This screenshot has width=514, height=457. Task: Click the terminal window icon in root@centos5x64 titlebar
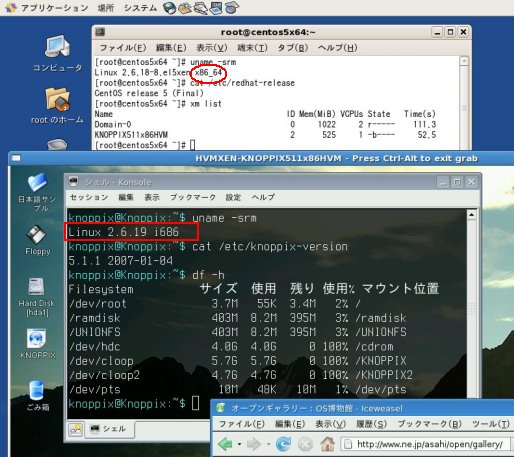pos(100,32)
